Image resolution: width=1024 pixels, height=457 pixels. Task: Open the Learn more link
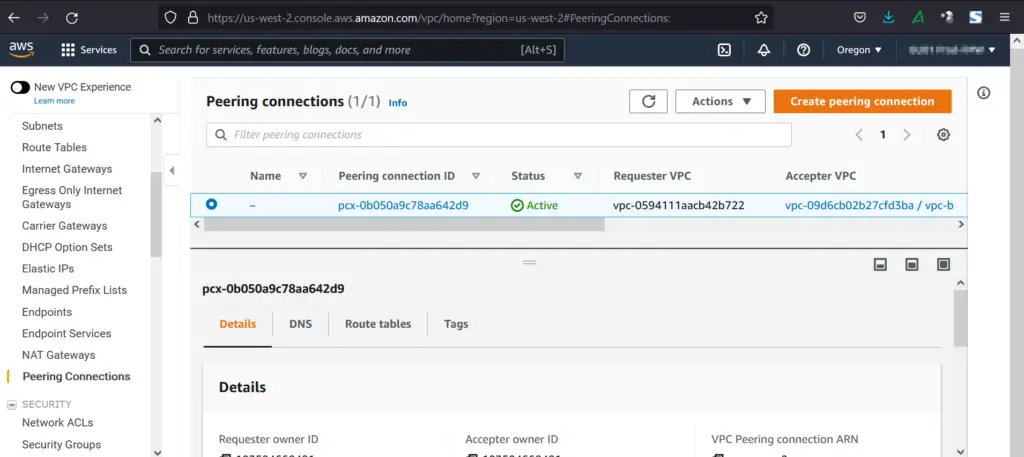click(x=54, y=101)
